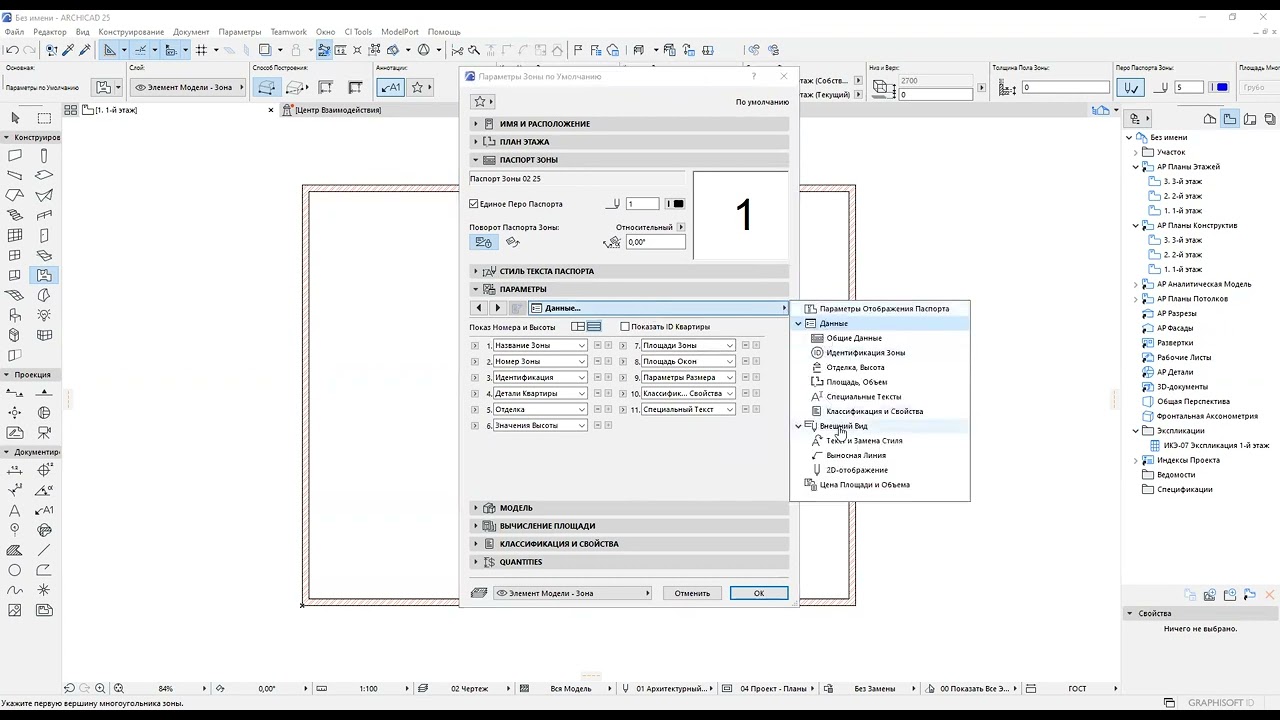
Task: Expand the ПЛАН ЭТАЖА section
Action: 629,142
